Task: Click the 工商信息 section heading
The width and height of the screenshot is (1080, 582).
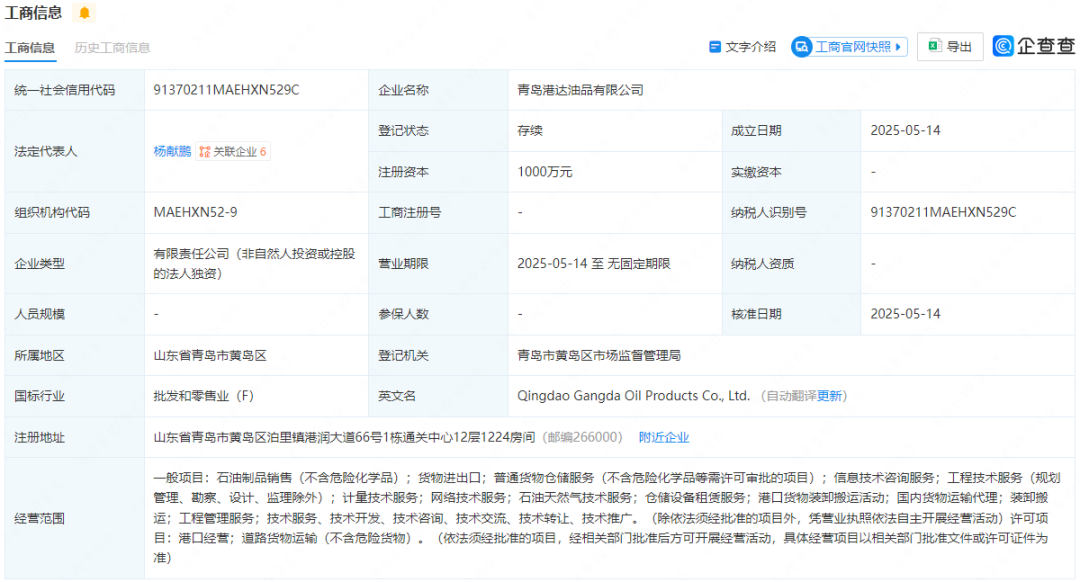Action: coord(33,12)
